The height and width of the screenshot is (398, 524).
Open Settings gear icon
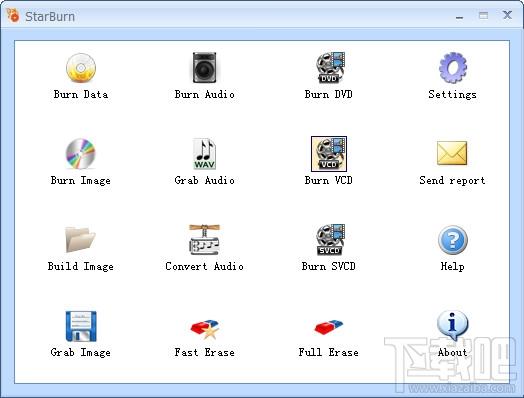[452, 68]
